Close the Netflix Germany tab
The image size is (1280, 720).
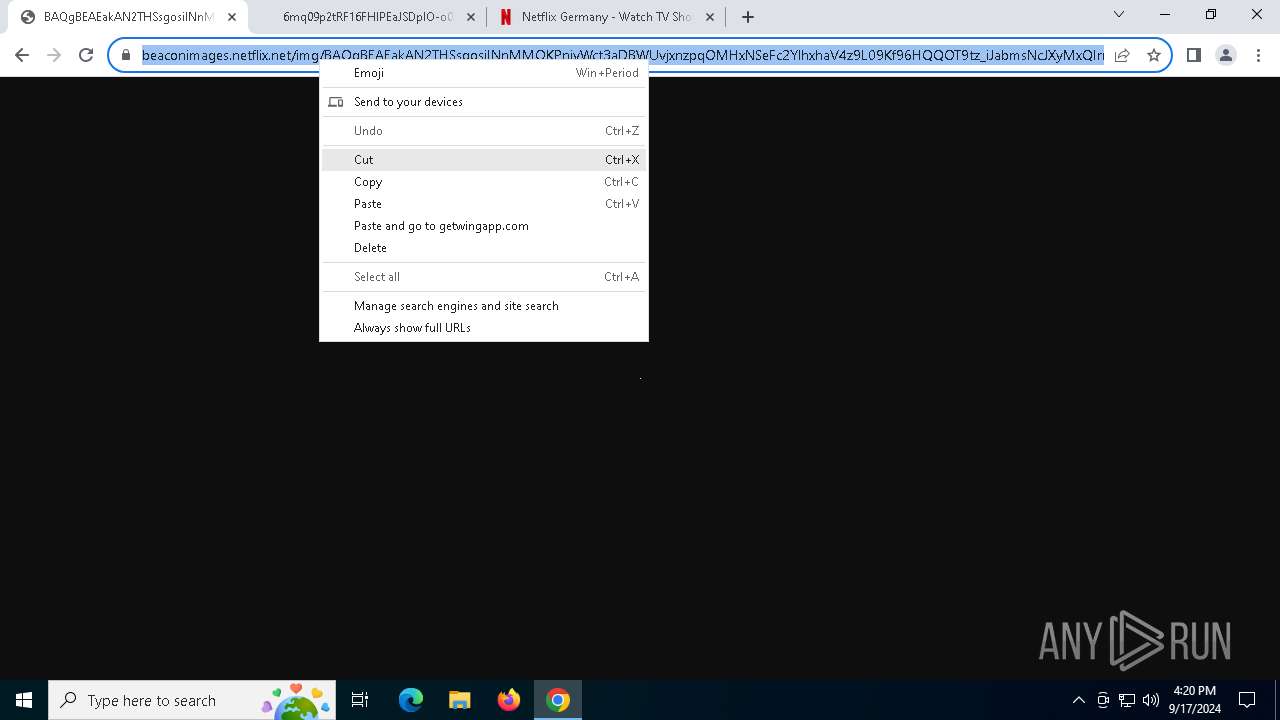710,17
